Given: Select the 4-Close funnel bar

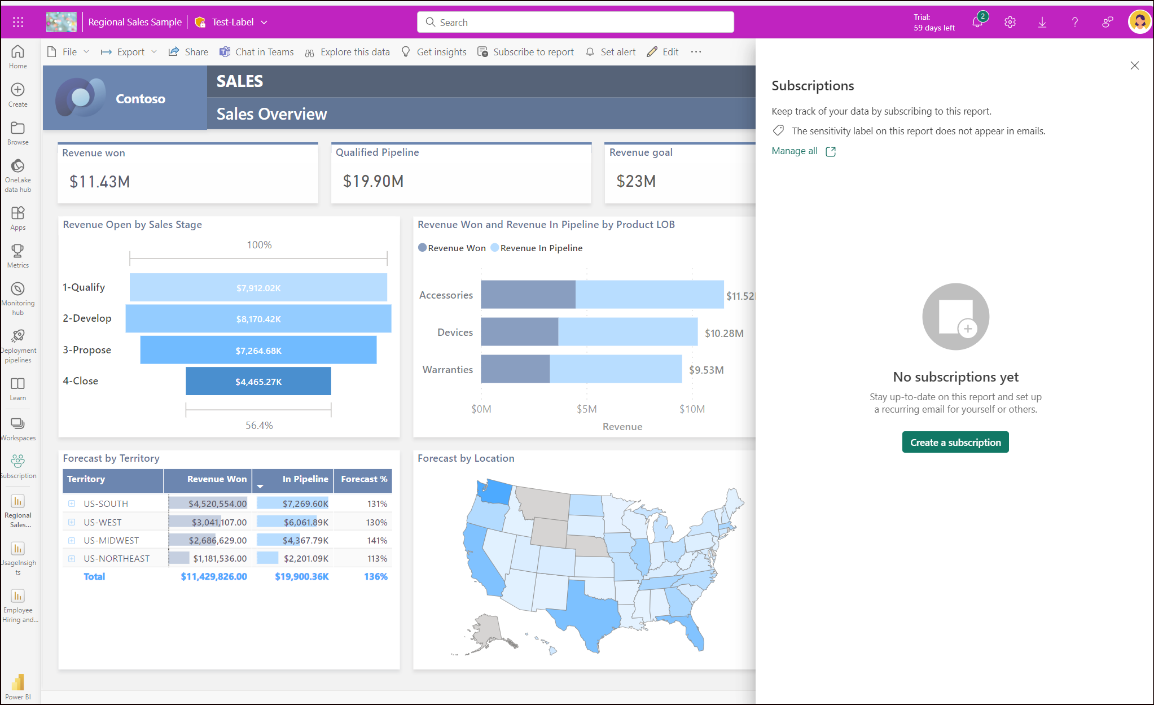Looking at the screenshot, I should [x=258, y=381].
